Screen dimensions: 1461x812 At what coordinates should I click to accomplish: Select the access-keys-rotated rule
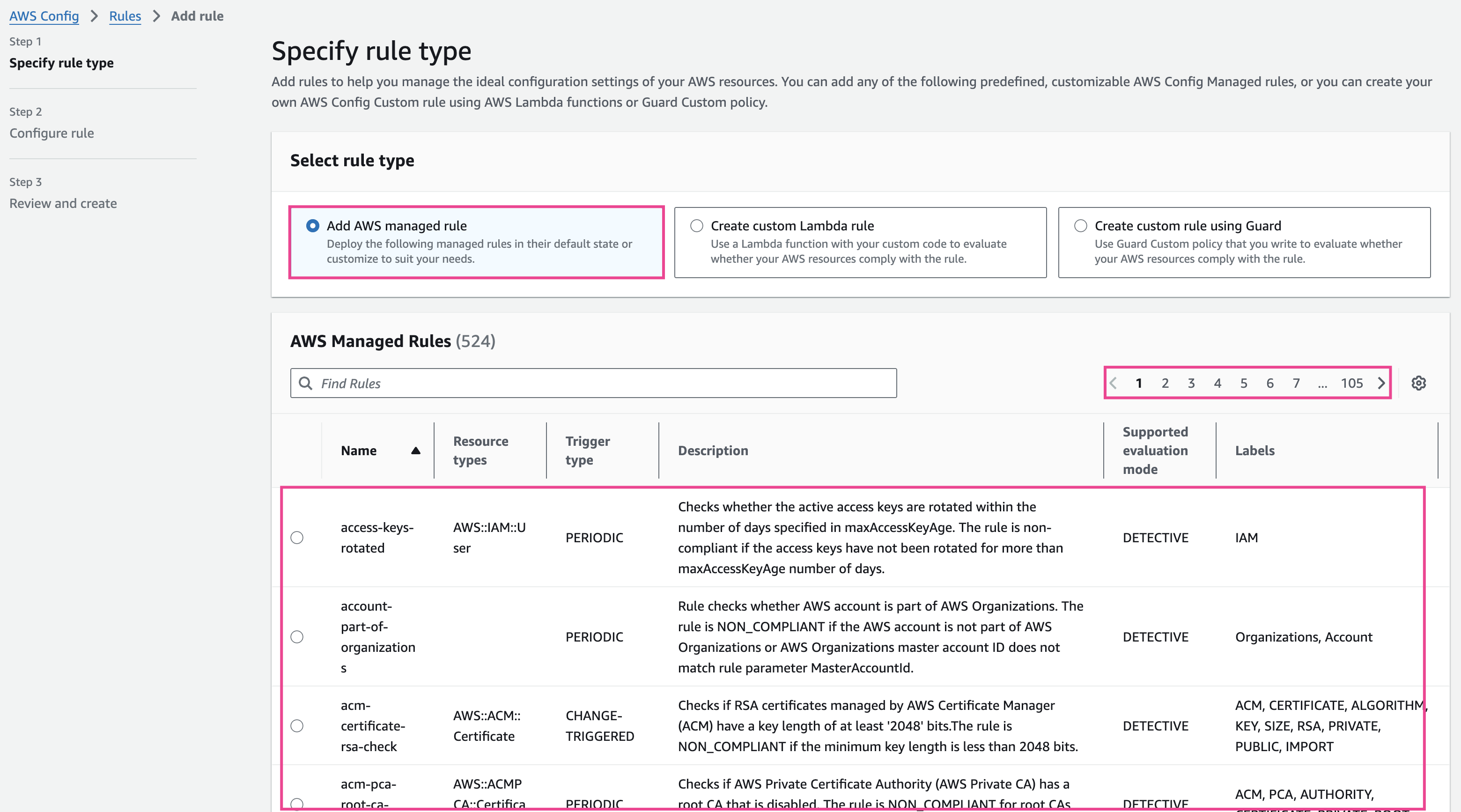tap(296, 538)
